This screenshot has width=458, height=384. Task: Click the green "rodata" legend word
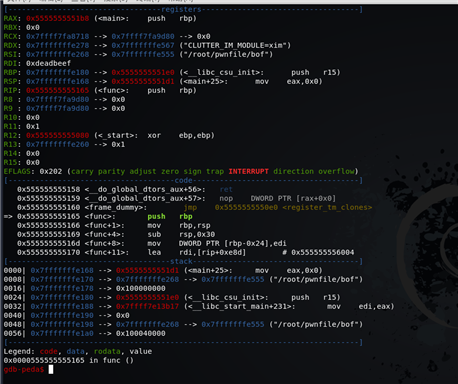107,351
